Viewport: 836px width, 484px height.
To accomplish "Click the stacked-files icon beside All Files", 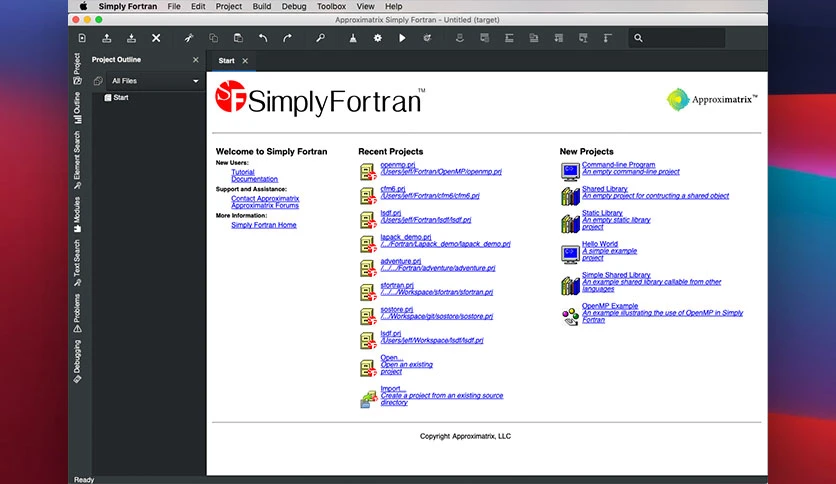I will coord(98,81).
